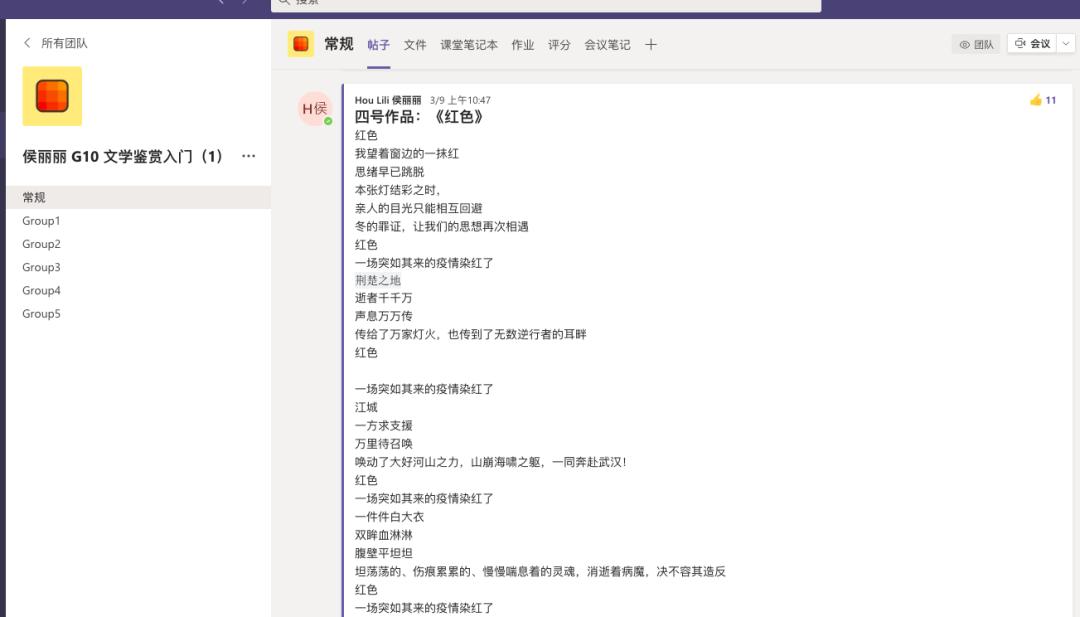Open team options via the ... menu
This screenshot has height=617, width=1080.
click(x=246, y=155)
